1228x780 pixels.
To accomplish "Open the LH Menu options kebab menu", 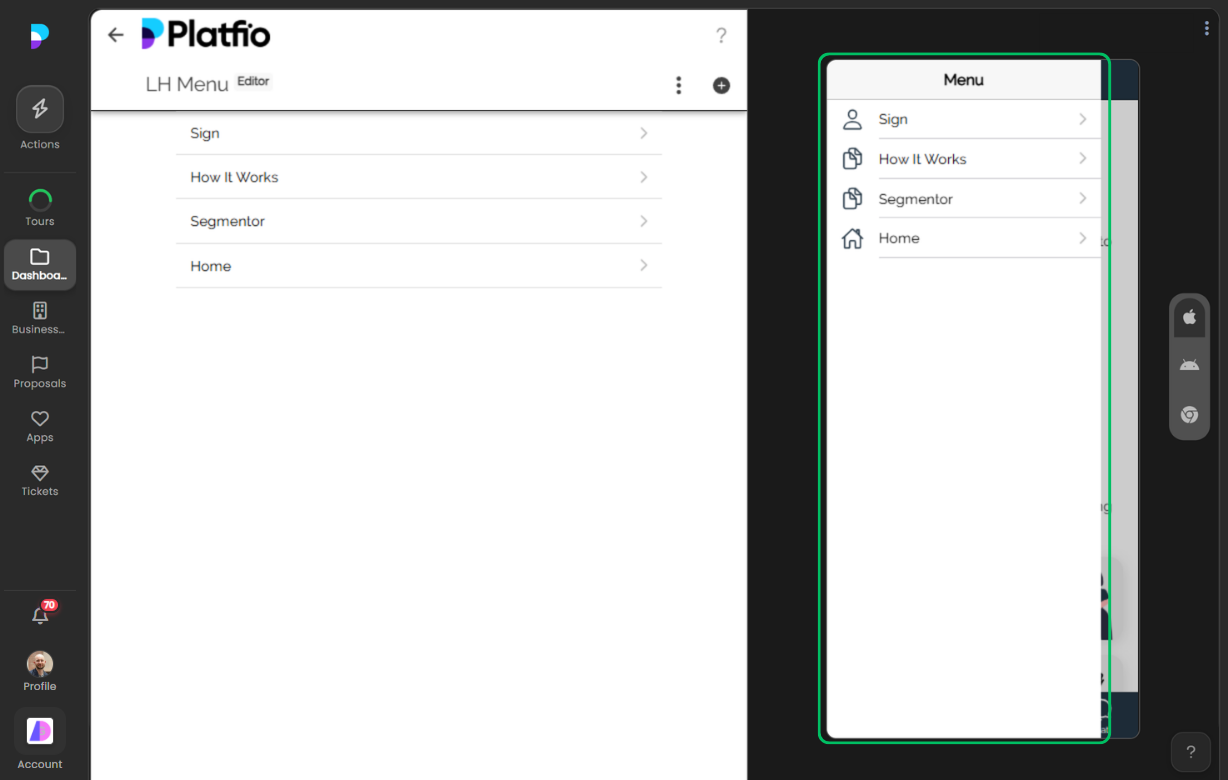I will click(x=679, y=85).
